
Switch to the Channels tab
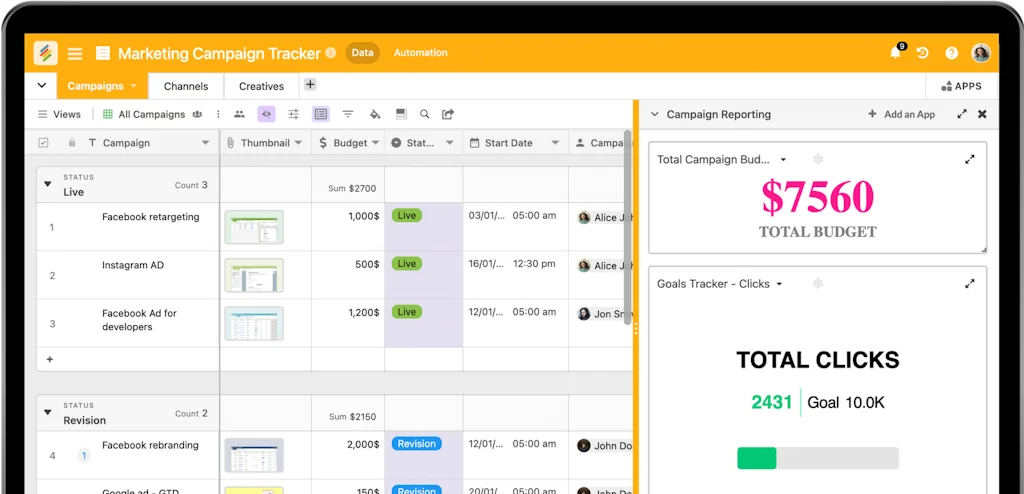(x=186, y=86)
